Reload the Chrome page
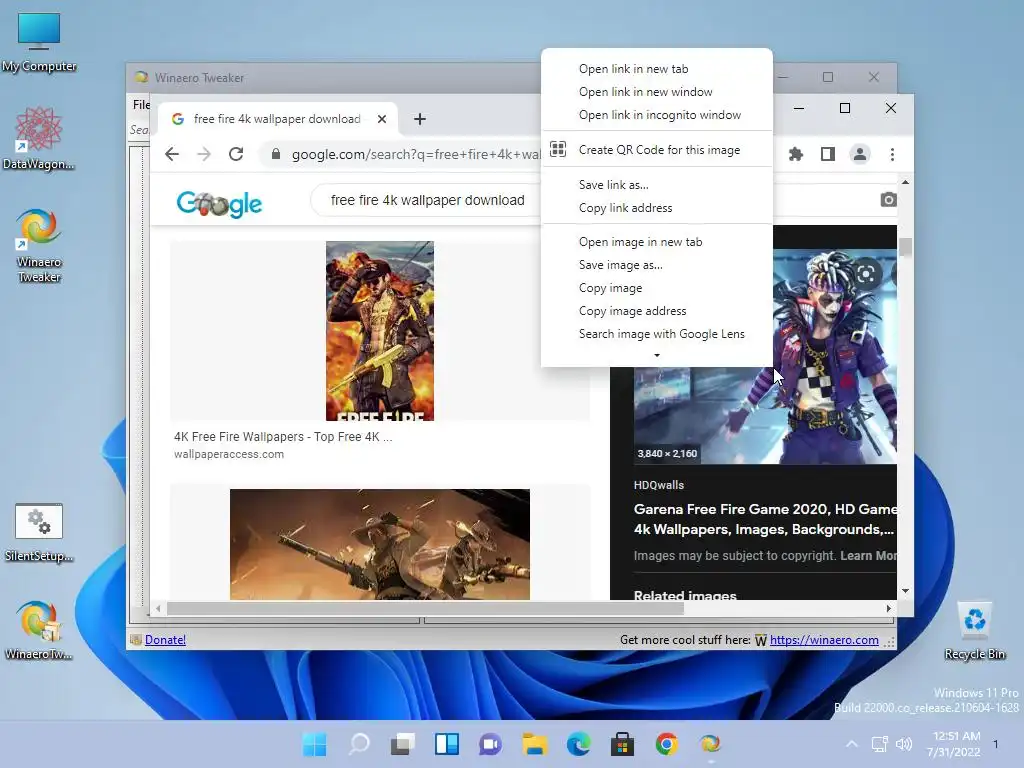This screenshot has width=1024, height=768. tap(236, 154)
